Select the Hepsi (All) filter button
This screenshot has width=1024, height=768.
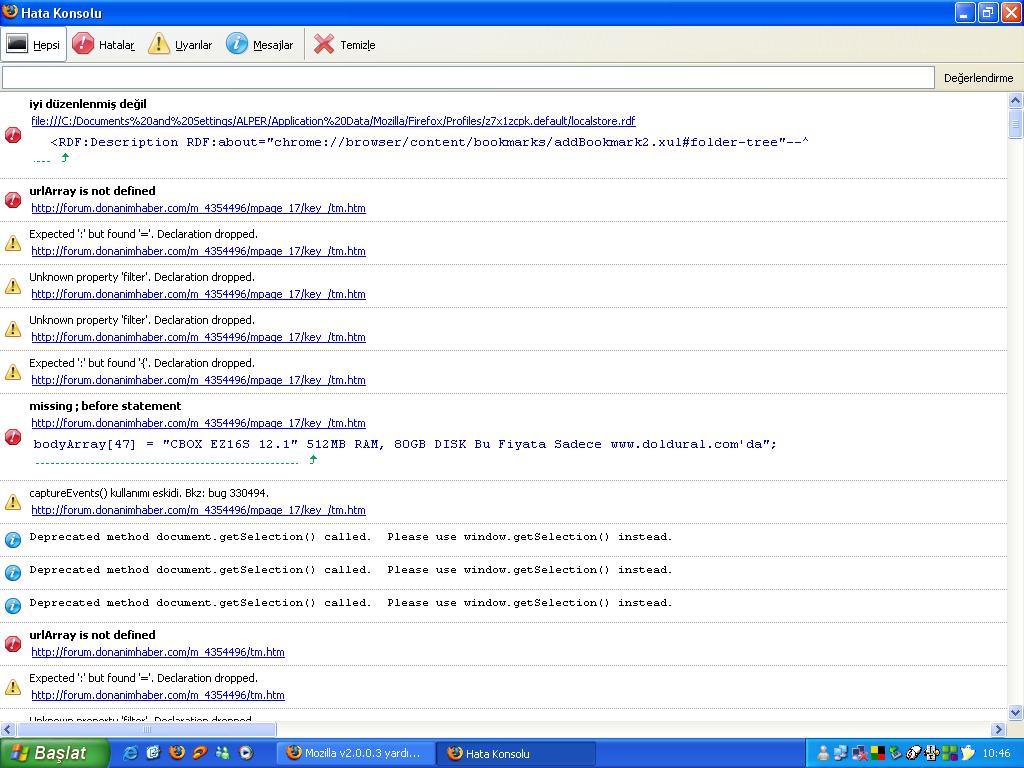click(34, 45)
